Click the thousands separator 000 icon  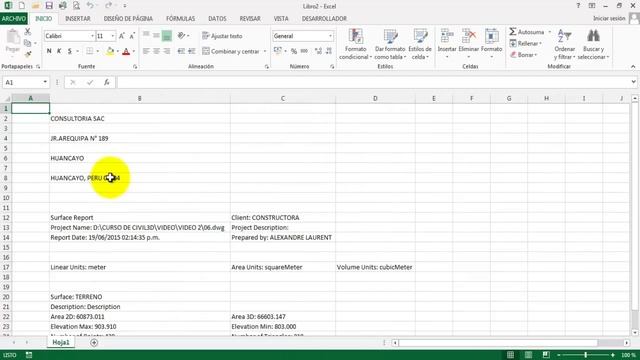(304, 51)
